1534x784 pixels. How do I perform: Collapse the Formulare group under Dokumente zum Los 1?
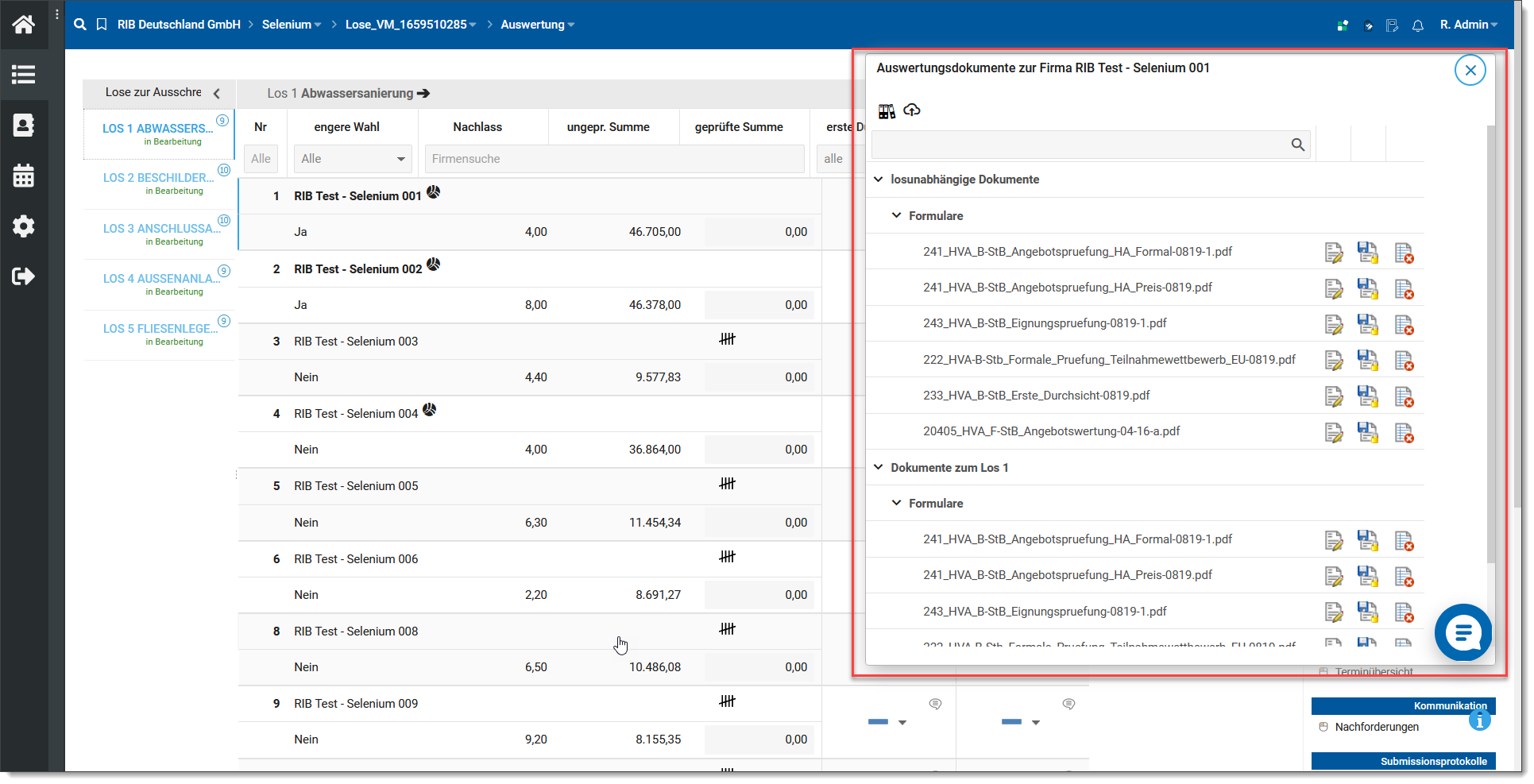click(897, 503)
